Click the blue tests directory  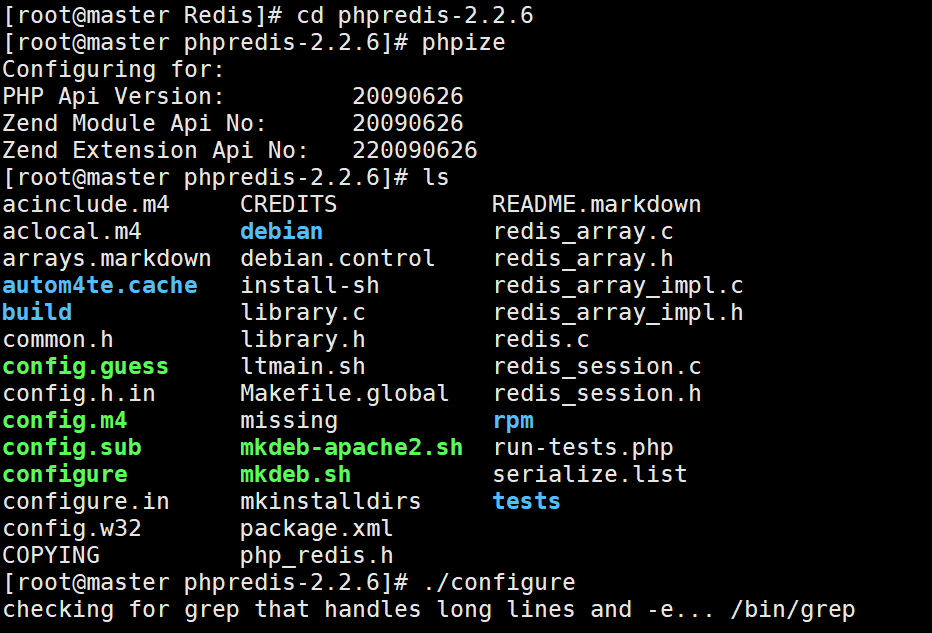pyautogui.click(x=526, y=501)
